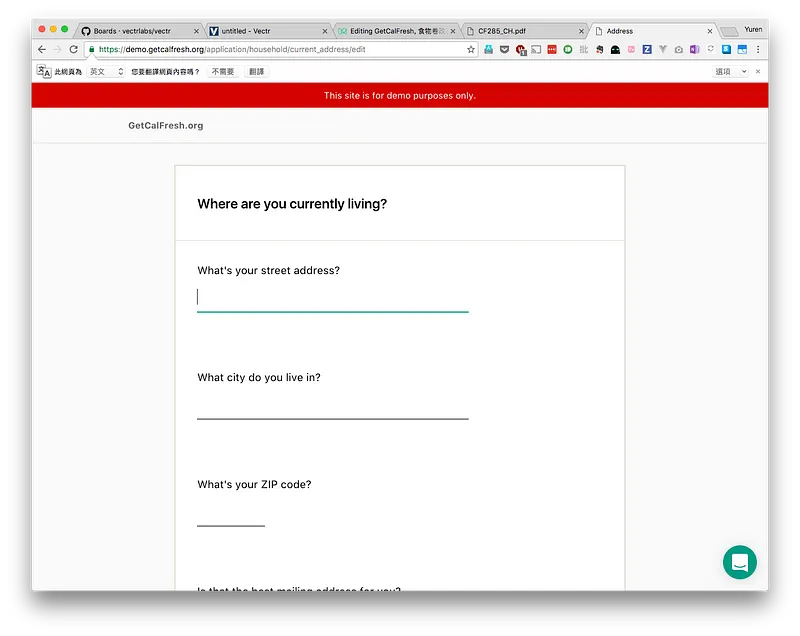This screenshot has height=636, width=800.
Task: Reload the page
Action: [73, 49]
